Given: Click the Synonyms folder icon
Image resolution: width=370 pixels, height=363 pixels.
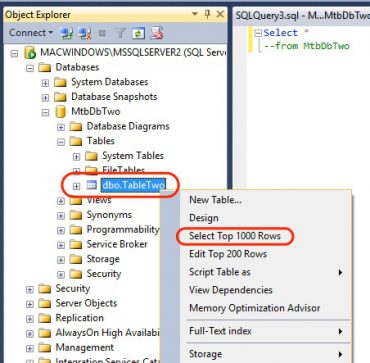Looking at the screenshot, I should [x=76, y=215].
